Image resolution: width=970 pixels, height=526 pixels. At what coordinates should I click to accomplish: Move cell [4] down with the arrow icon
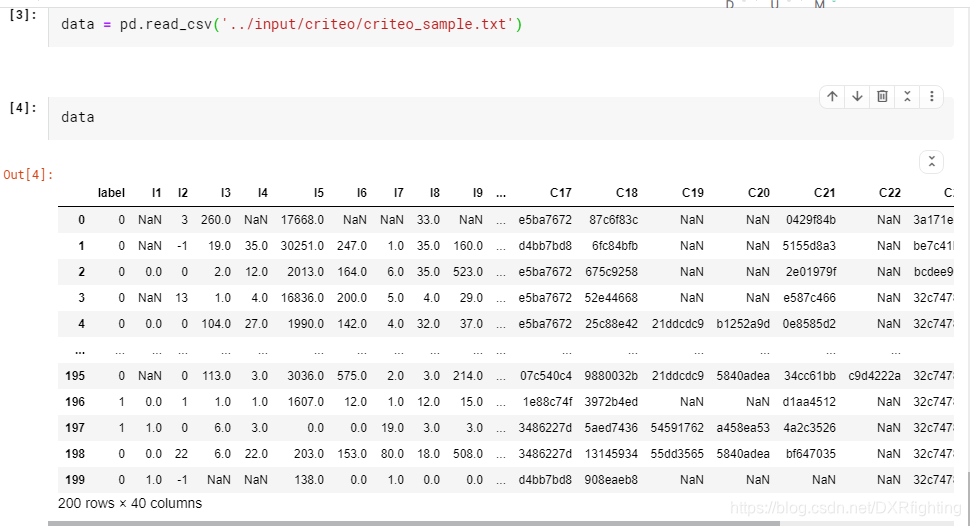pyautogui.click(x=857, y=97)
